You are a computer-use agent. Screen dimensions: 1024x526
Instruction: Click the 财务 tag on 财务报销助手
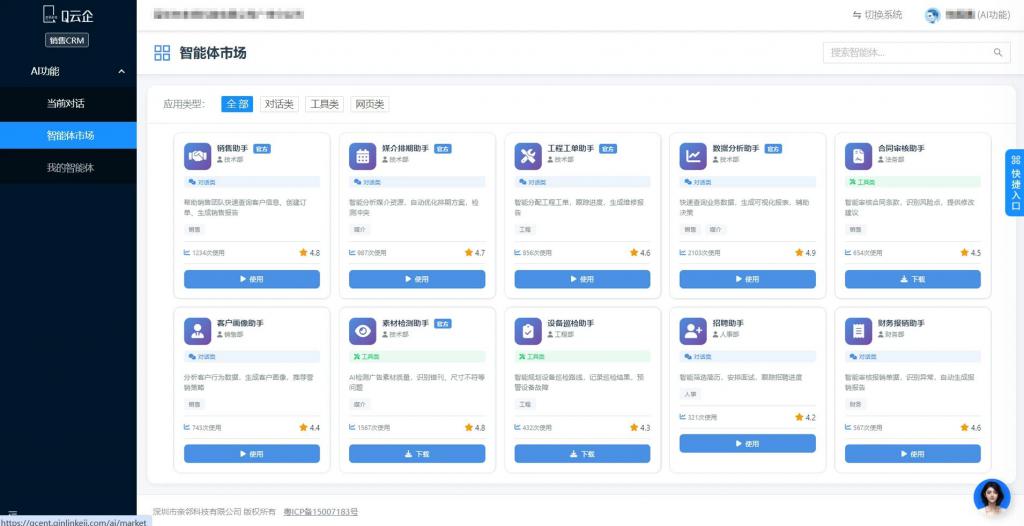pos(856,404)
